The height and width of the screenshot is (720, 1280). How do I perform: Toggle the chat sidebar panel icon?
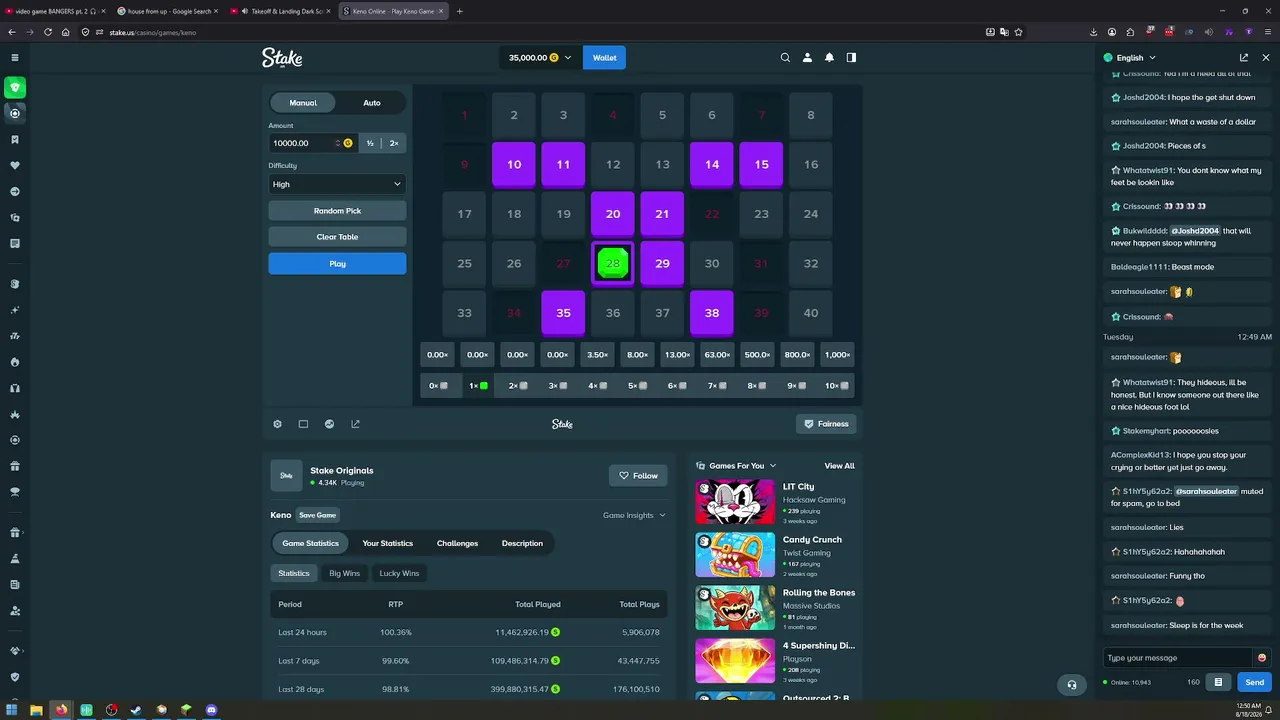coord(851,58)
